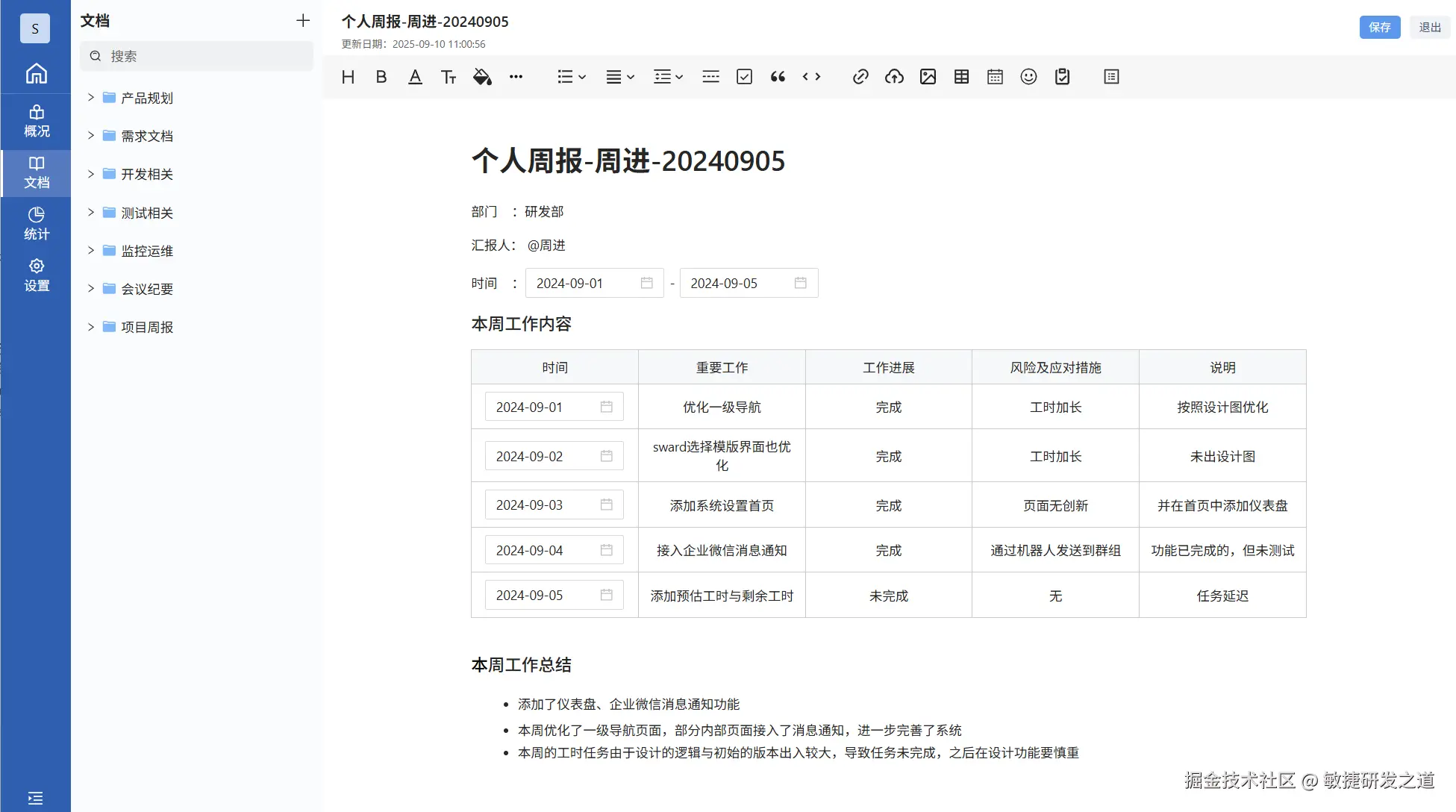Open the 设置 sidebar section
Viewport: 1456px width, 812px height.
[36, 275]
